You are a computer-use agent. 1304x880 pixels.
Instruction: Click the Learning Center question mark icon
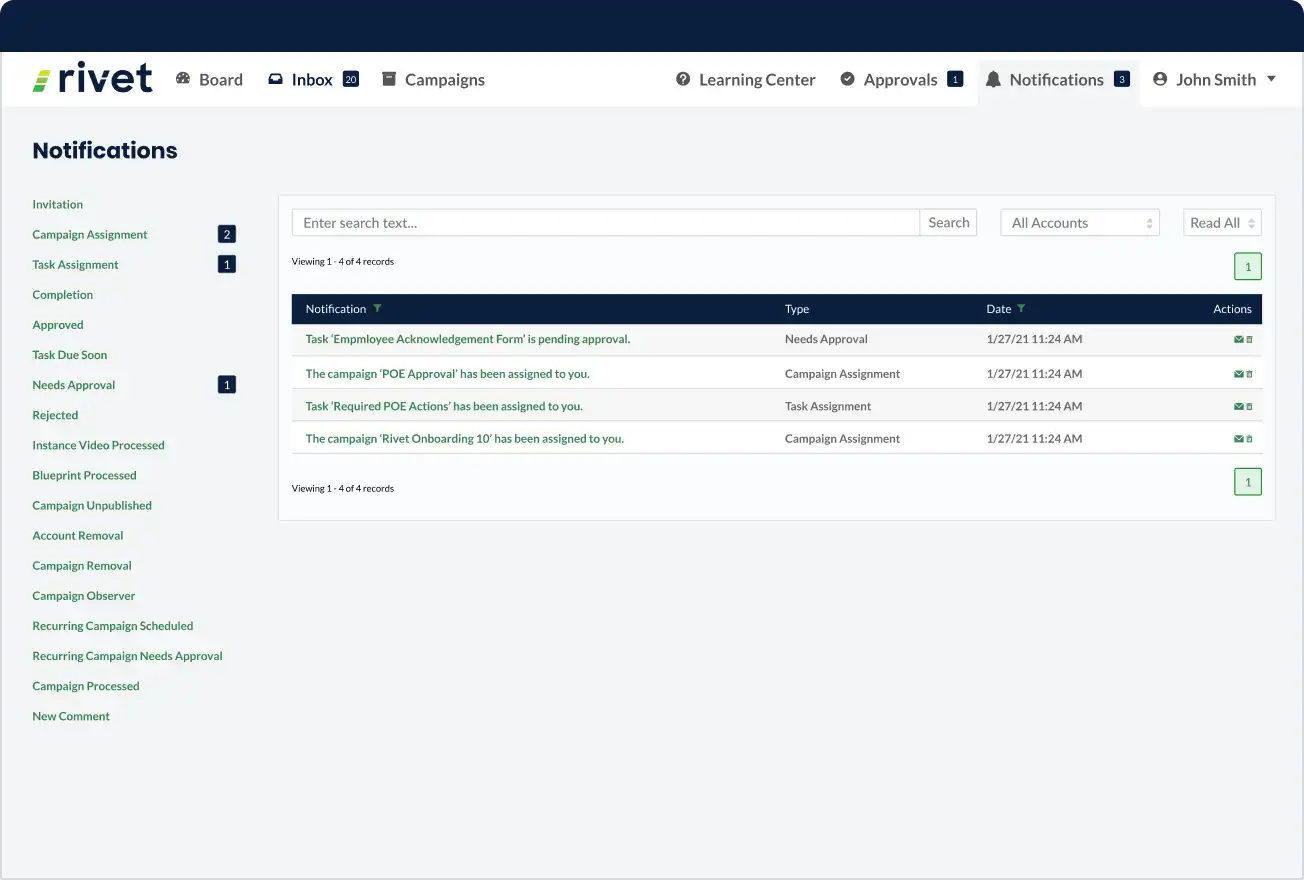pos(684,79)
